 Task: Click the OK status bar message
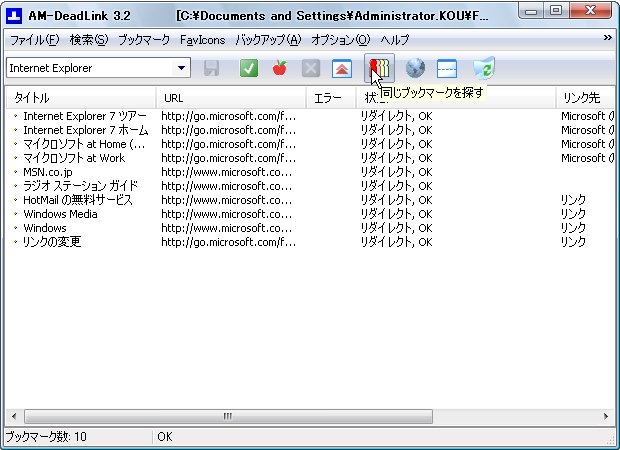(164, 437)
